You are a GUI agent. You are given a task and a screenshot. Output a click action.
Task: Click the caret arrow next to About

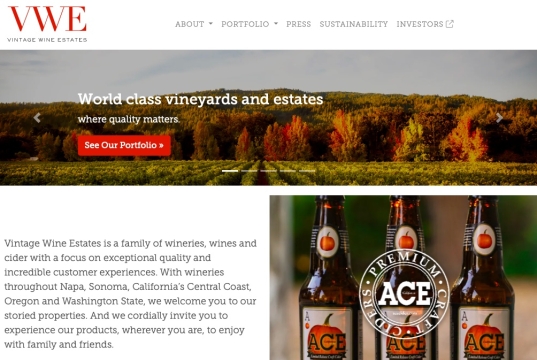(x=211, y=24)
